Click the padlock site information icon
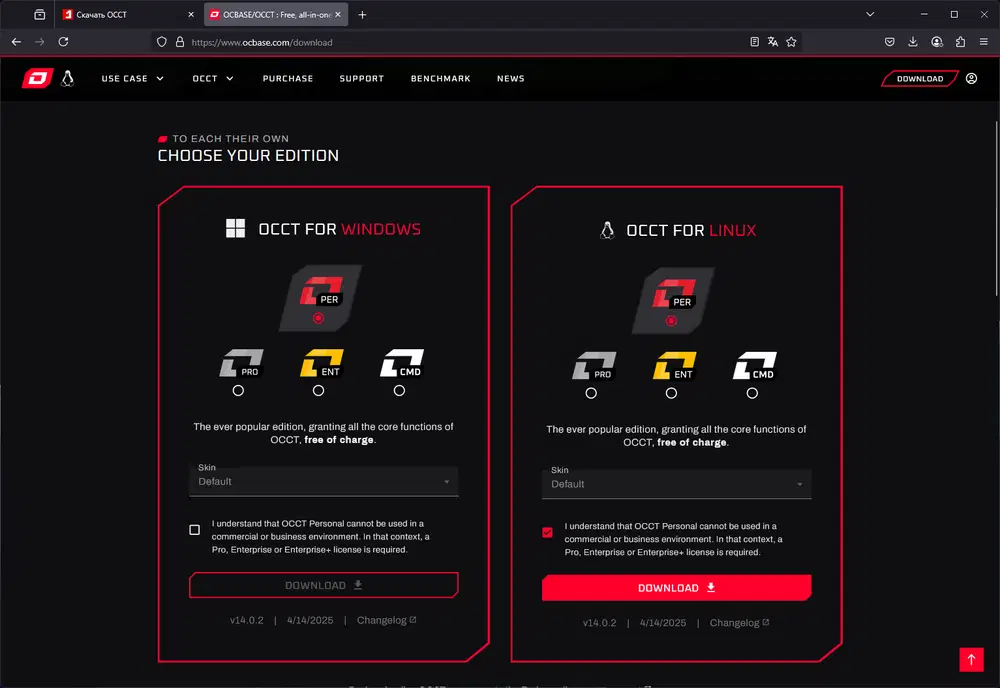 tap(180, 42)
